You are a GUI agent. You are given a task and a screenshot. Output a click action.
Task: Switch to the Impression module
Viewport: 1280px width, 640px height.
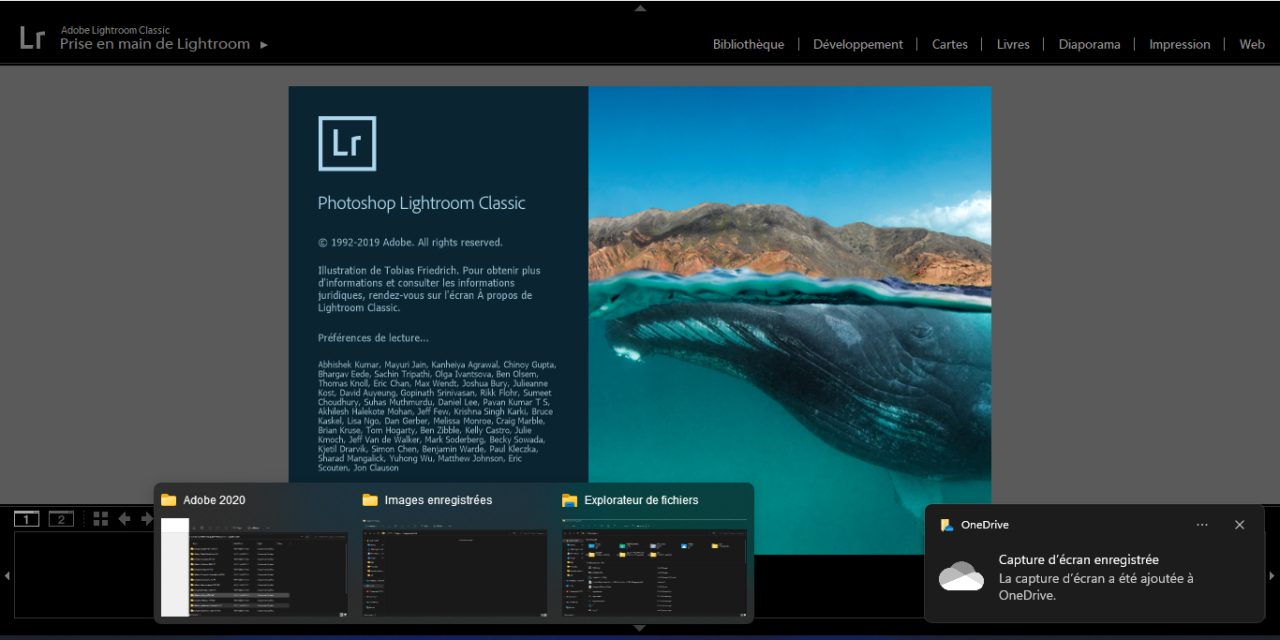(x=1179, y=44)
